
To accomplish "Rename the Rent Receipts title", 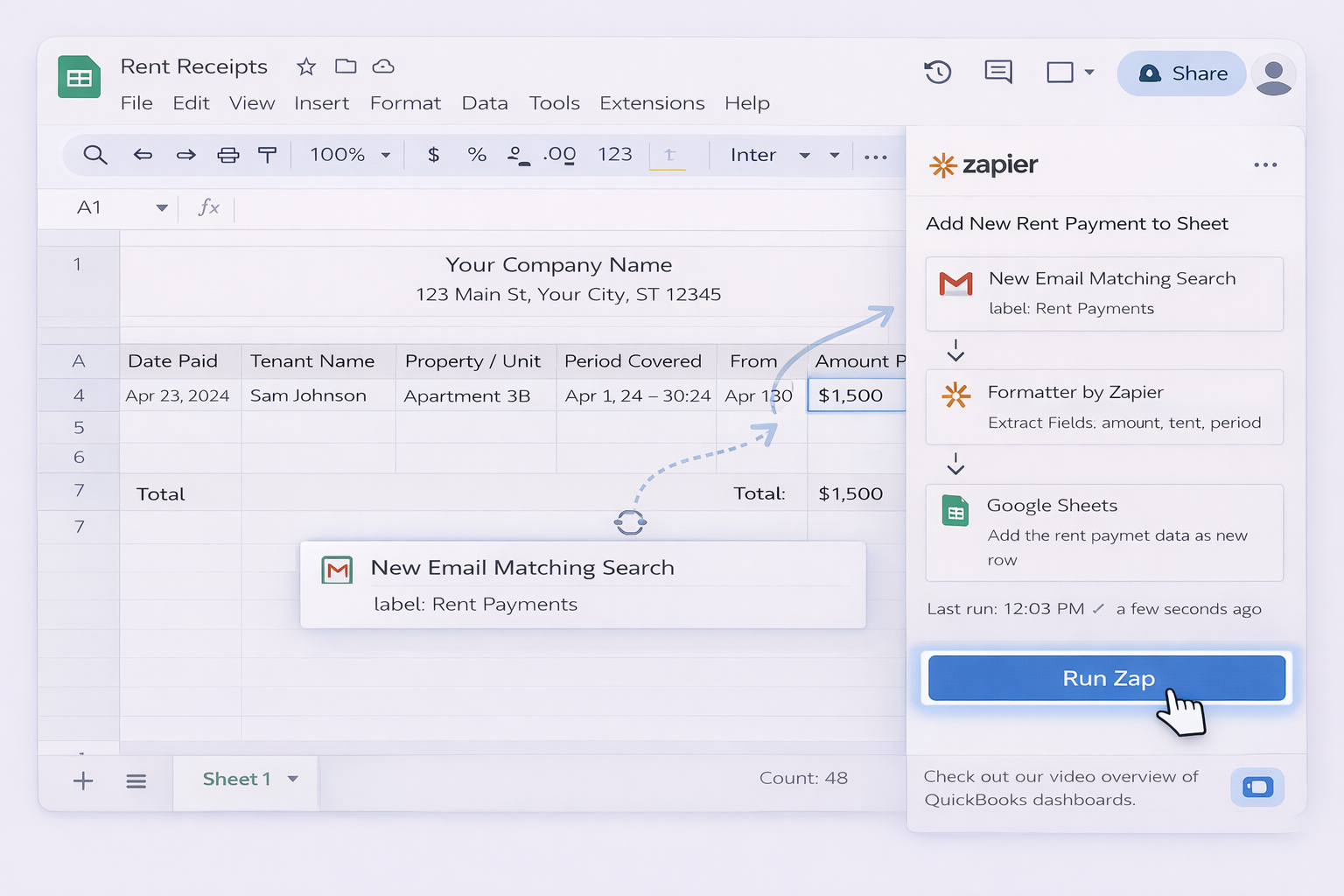I will pyautogui.click(x=194, y=66).
